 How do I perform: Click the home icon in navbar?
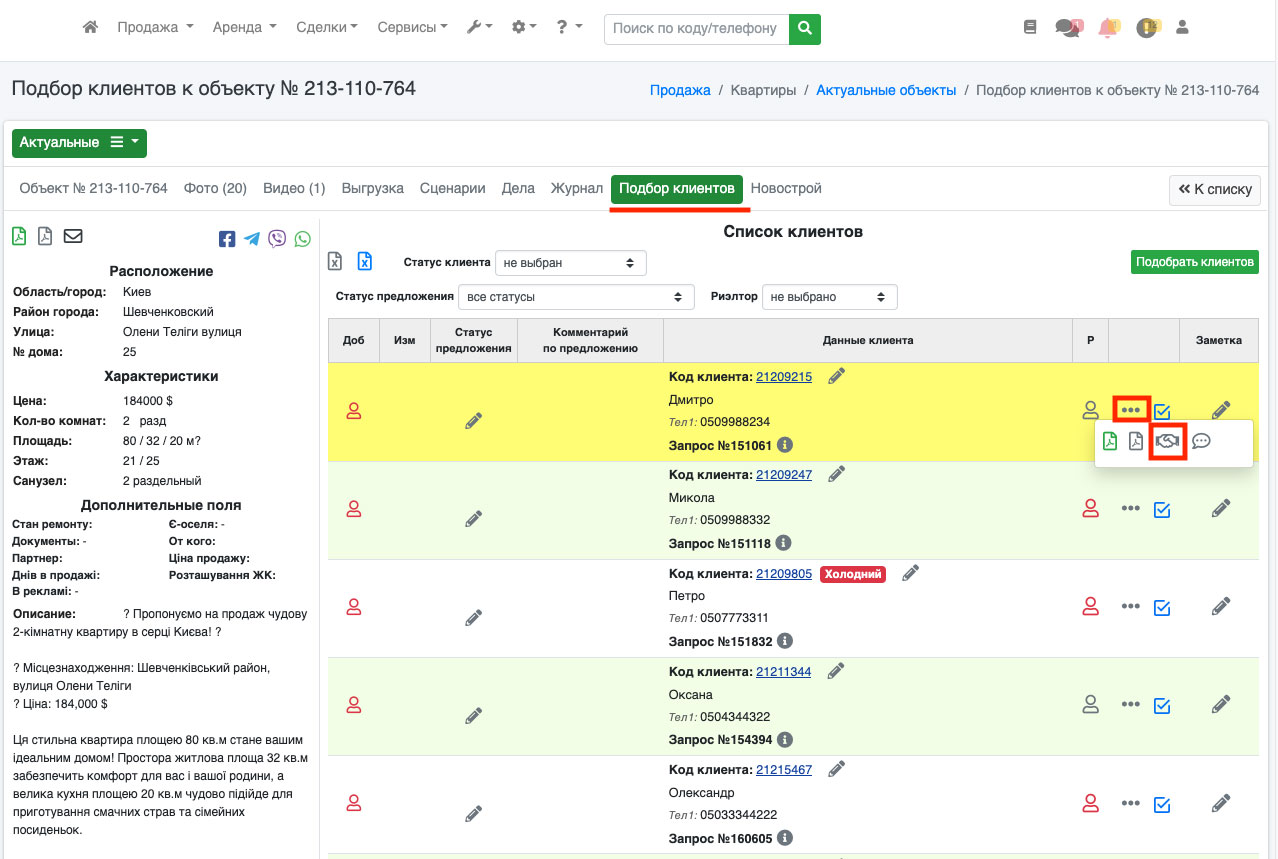click(x=90, y=28)
